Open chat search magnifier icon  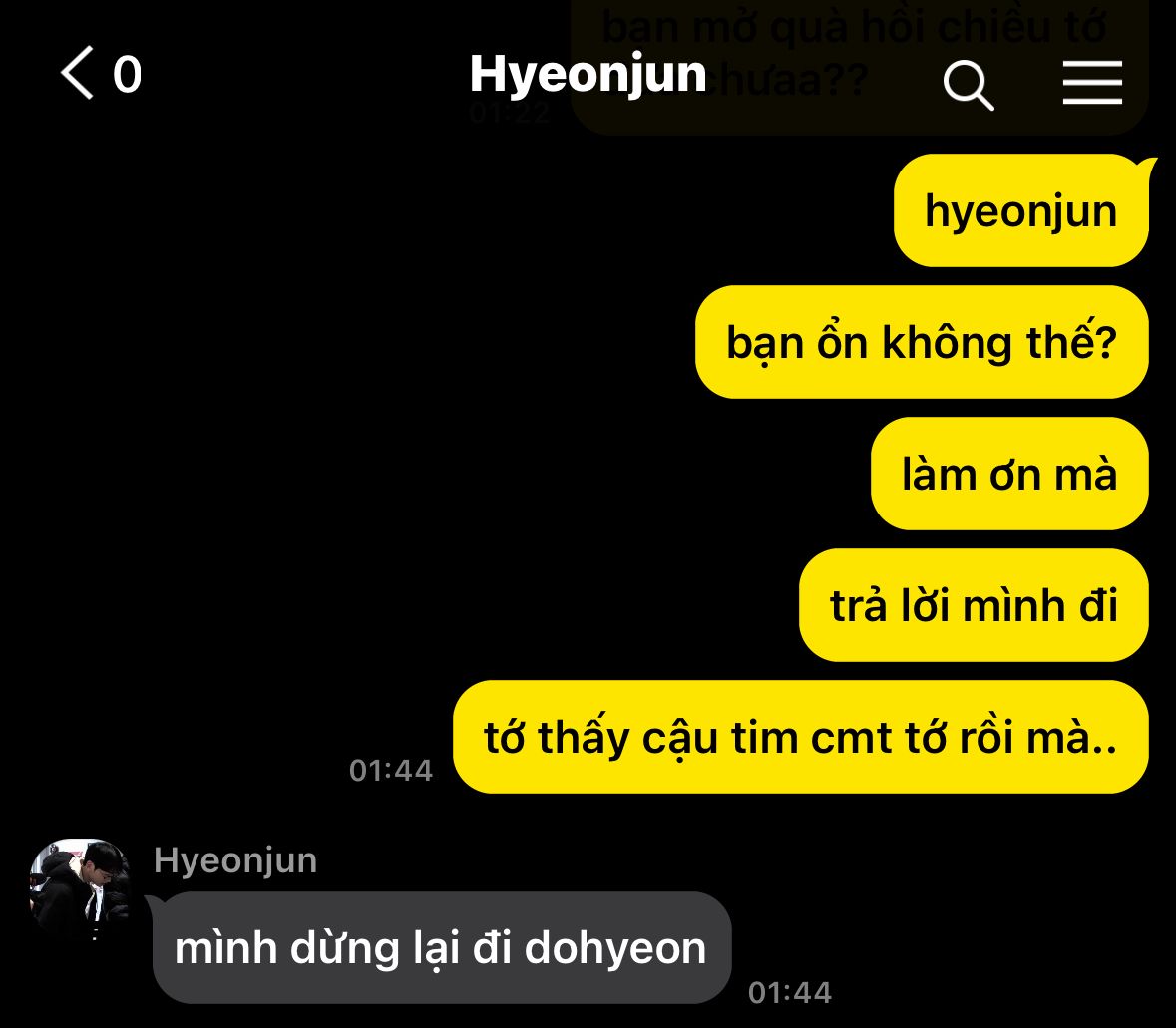pos(969,85)
